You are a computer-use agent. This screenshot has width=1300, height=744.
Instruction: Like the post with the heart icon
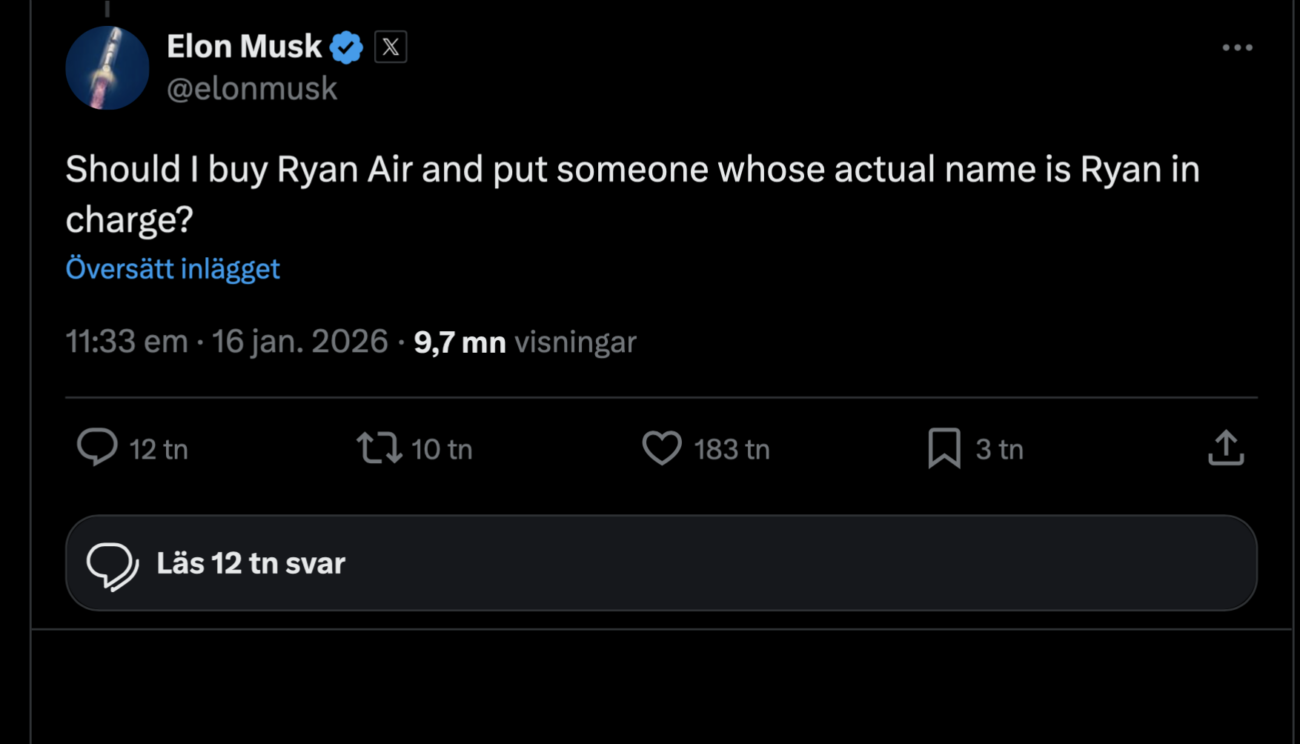click(x=661, y=448)
